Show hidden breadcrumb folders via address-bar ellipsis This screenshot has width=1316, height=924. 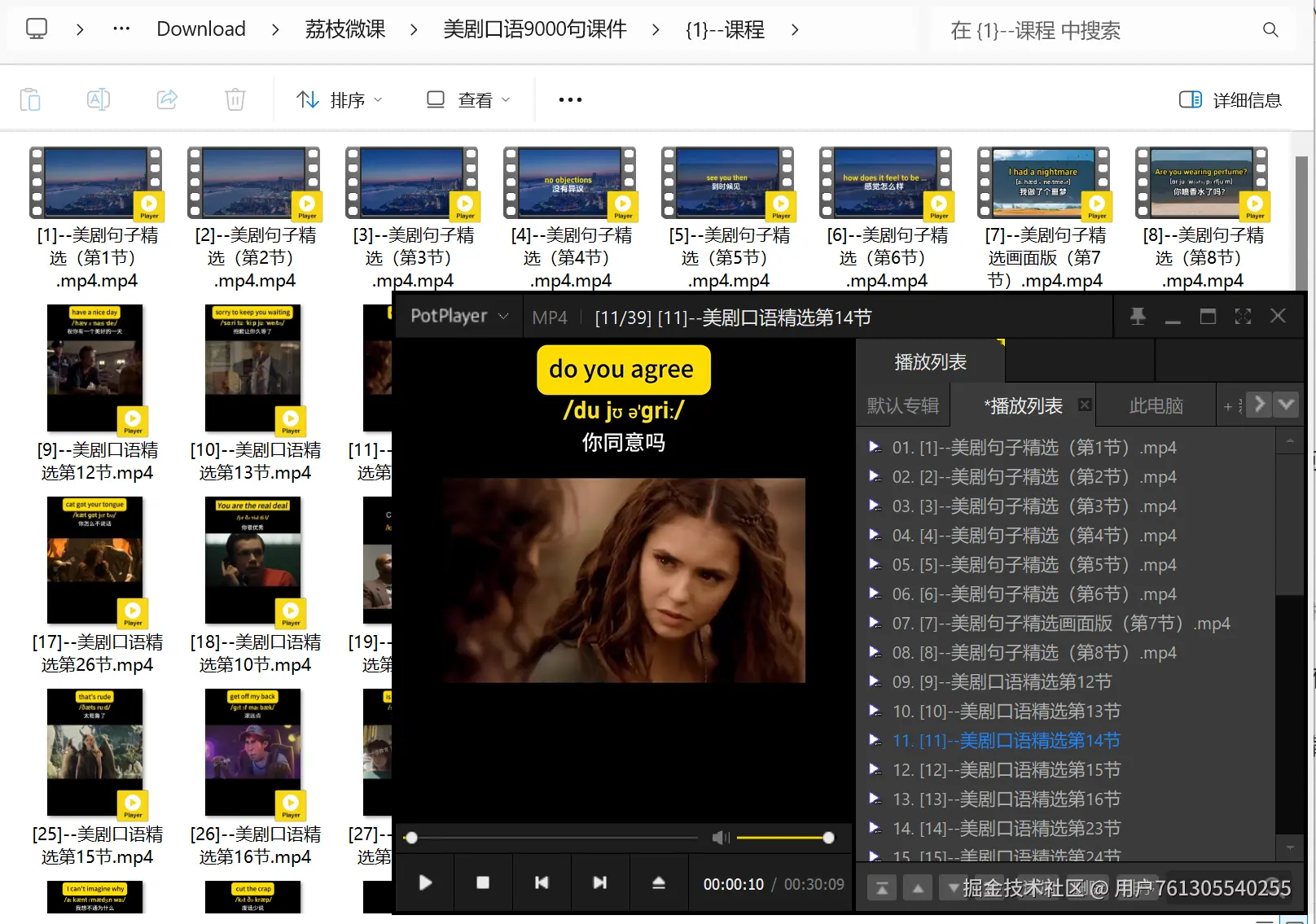[x=121, y=28]
